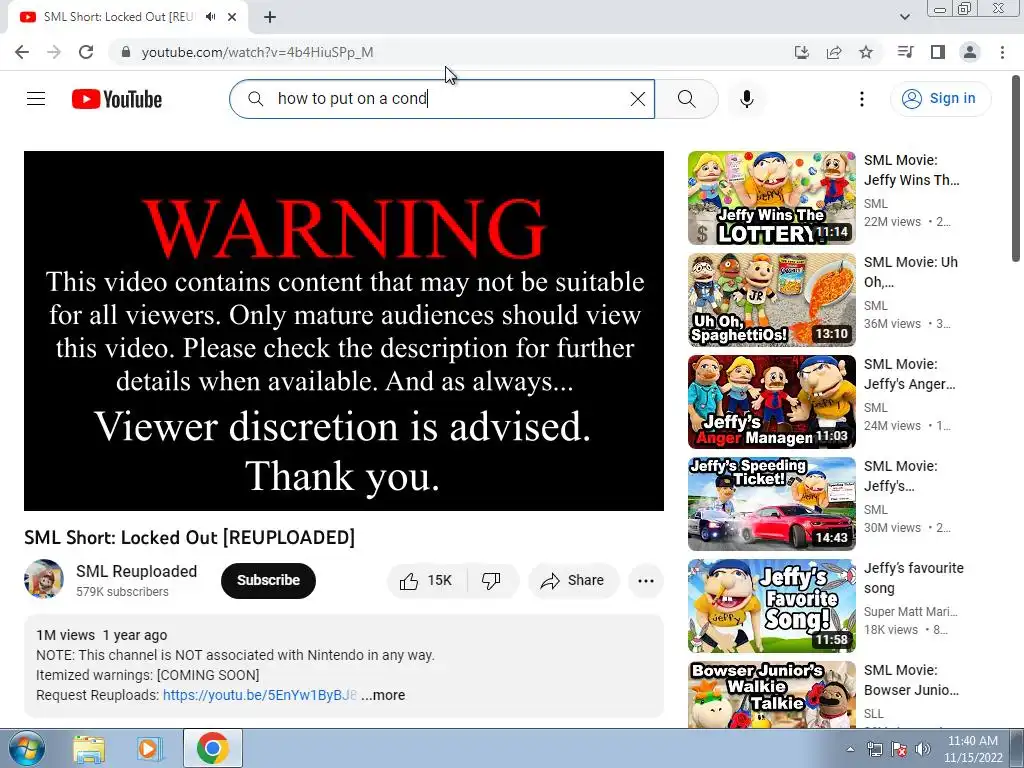Click title 'Jeffy's favourite song'
Viewport: 1024px width, 768px height.
(x=914, y=578)
